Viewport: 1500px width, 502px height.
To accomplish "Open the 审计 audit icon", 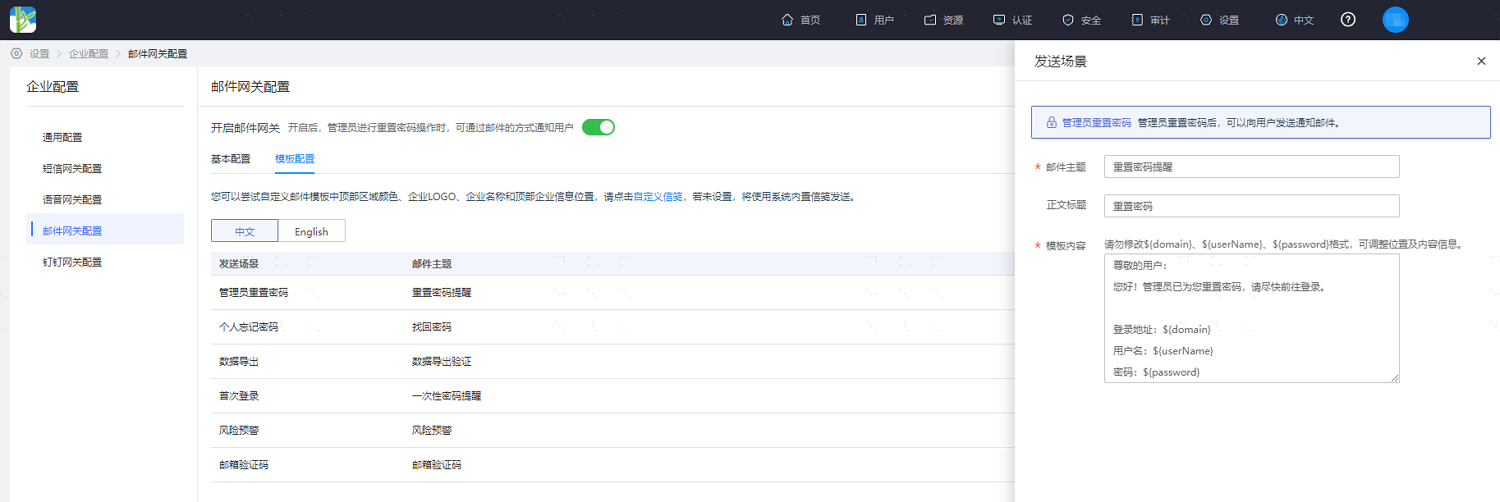I will tap(1137, 20).
